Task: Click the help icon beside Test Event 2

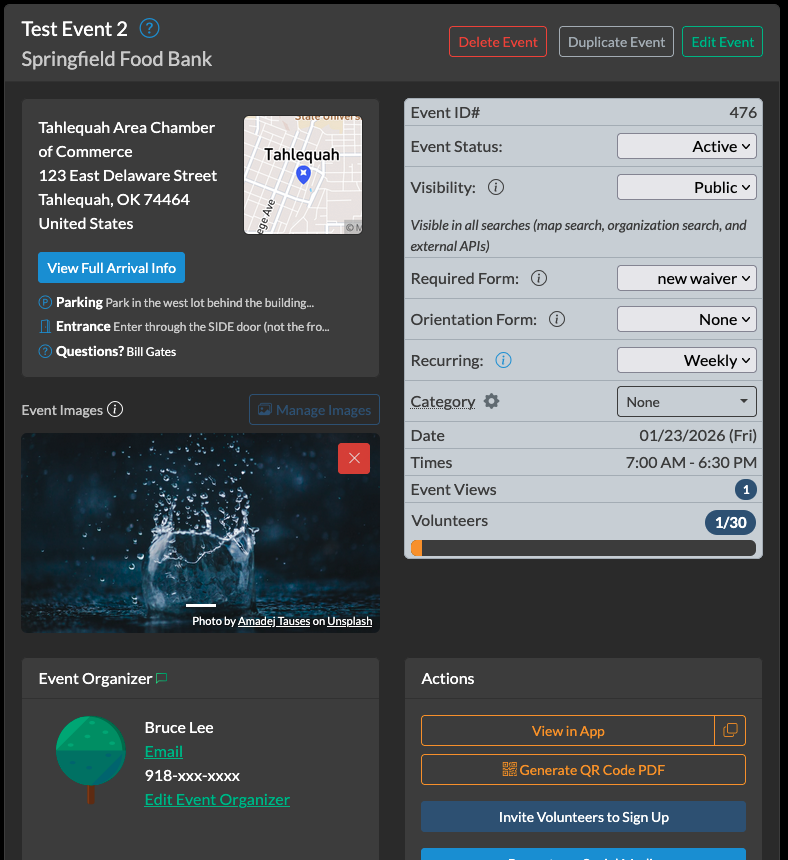Action: tap(150, 28)
